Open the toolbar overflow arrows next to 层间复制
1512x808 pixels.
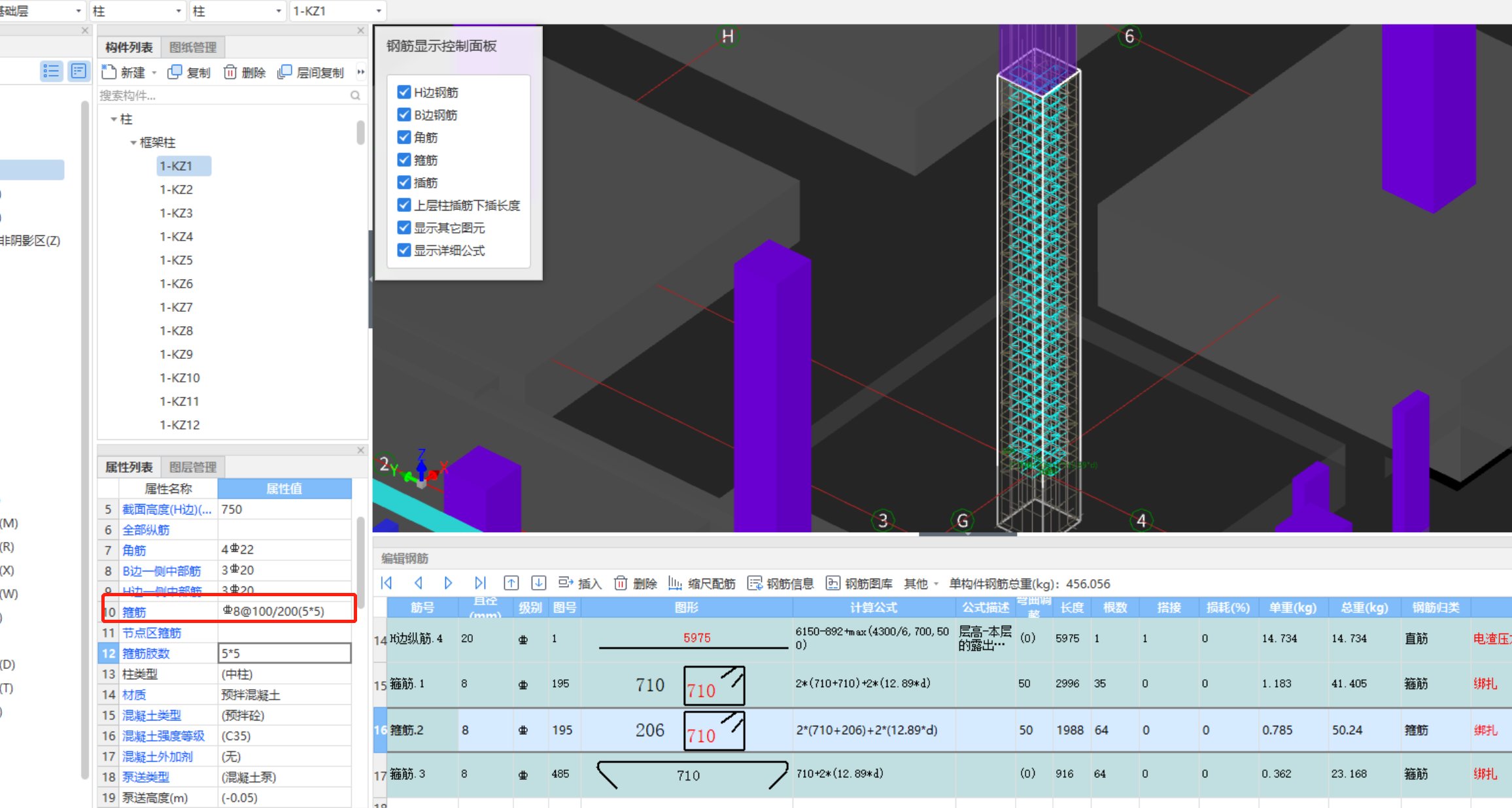coord(360,72)
